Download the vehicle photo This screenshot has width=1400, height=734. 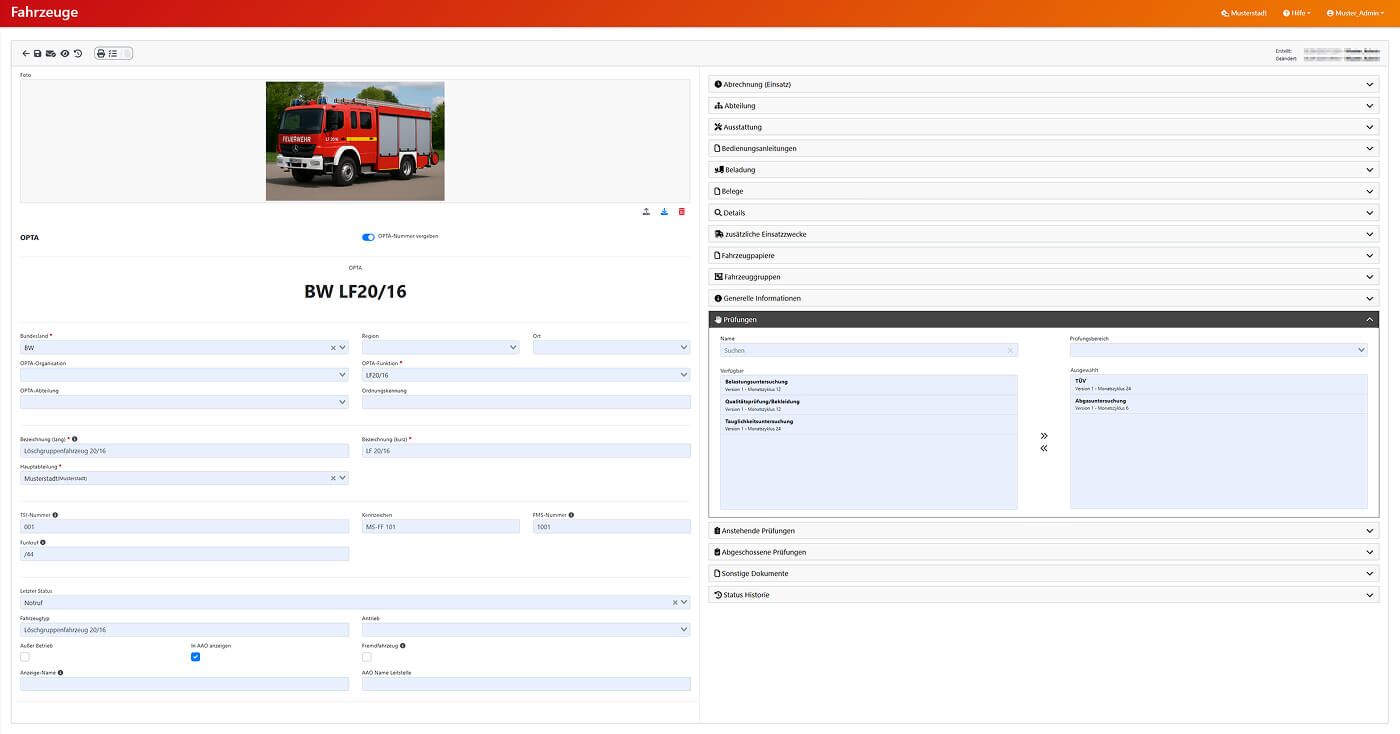[x=664, y=212]
